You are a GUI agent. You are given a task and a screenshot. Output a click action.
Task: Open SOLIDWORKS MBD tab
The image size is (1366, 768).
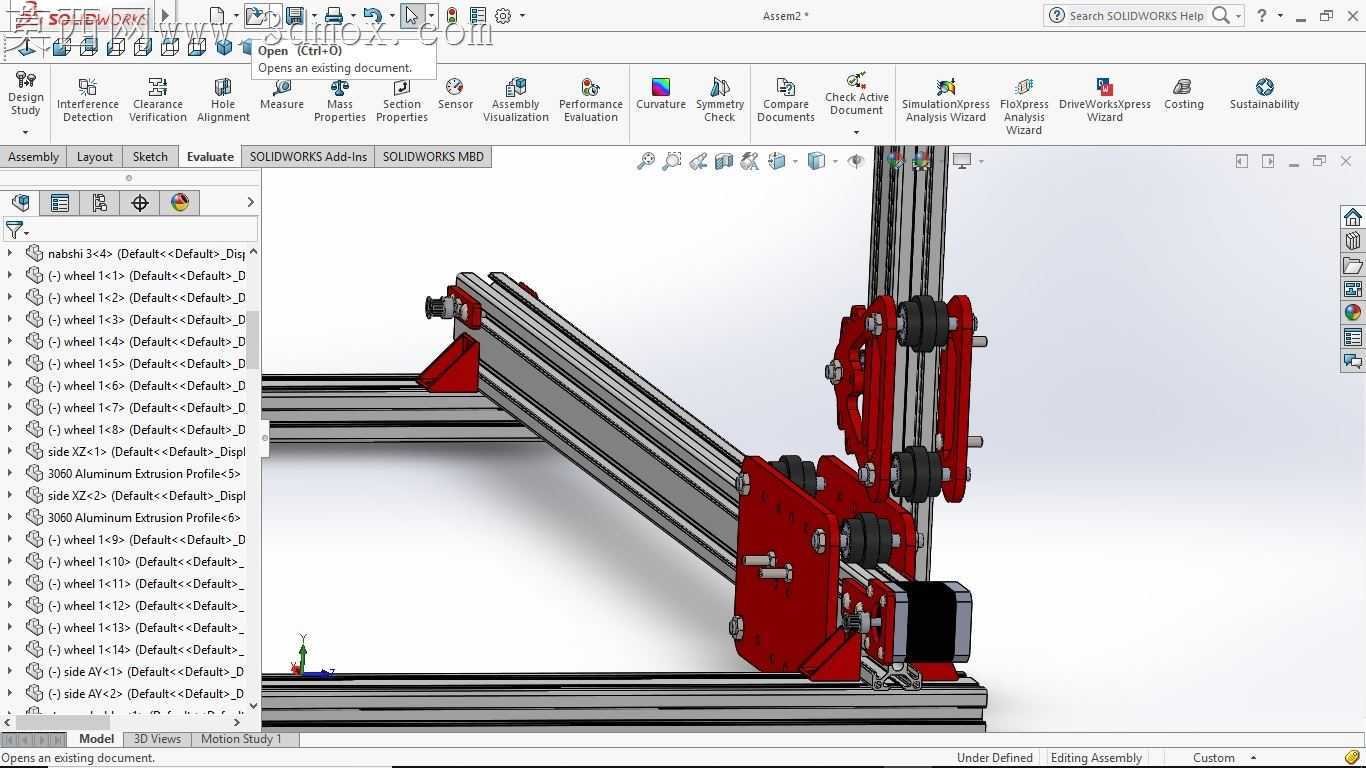click(433, 157)
